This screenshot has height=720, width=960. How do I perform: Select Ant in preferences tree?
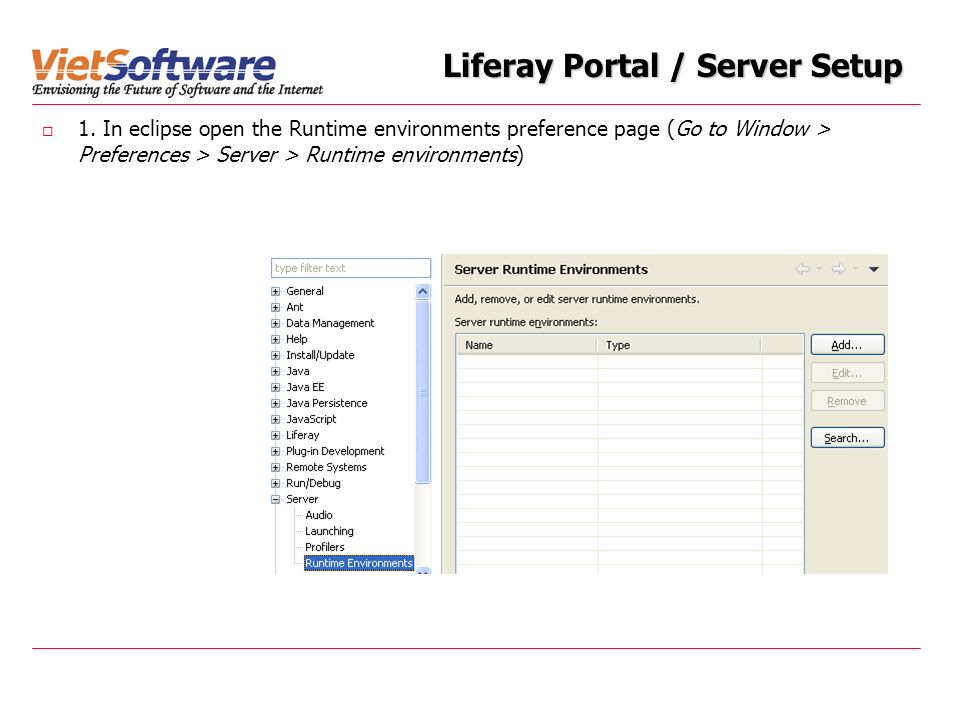294,307
